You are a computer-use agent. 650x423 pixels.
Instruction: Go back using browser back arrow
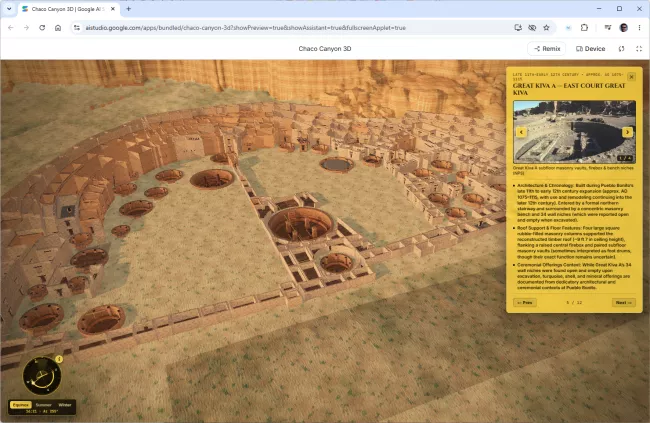click(11, 28)
